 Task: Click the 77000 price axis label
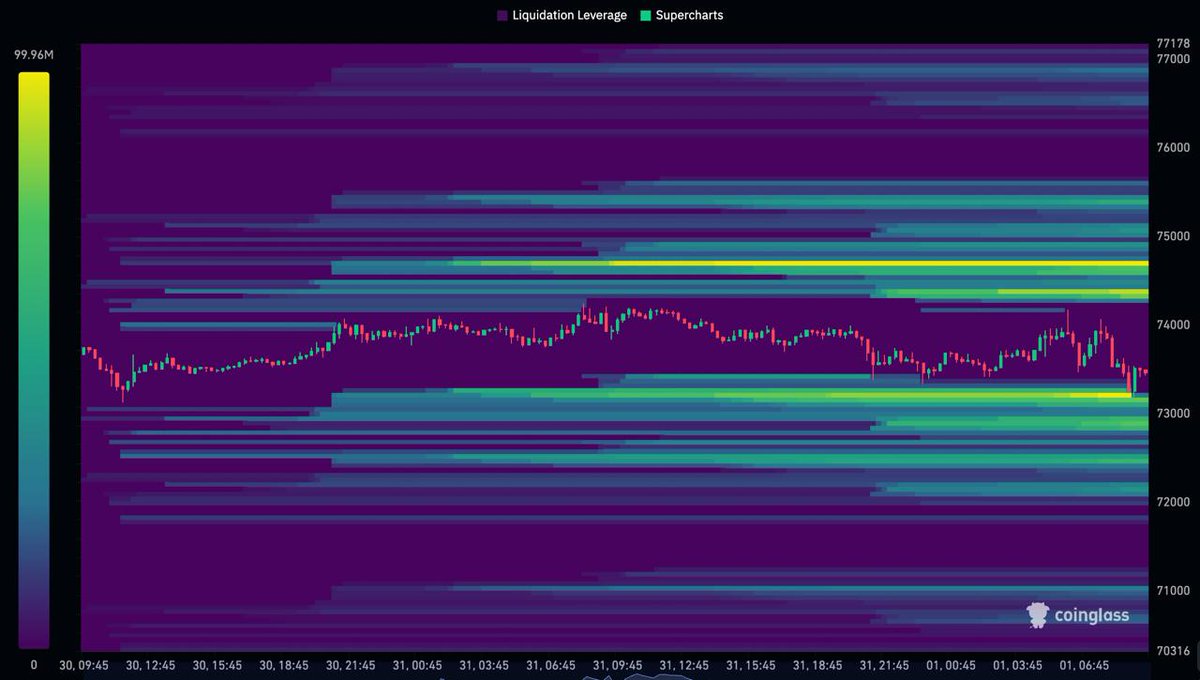1172,59
